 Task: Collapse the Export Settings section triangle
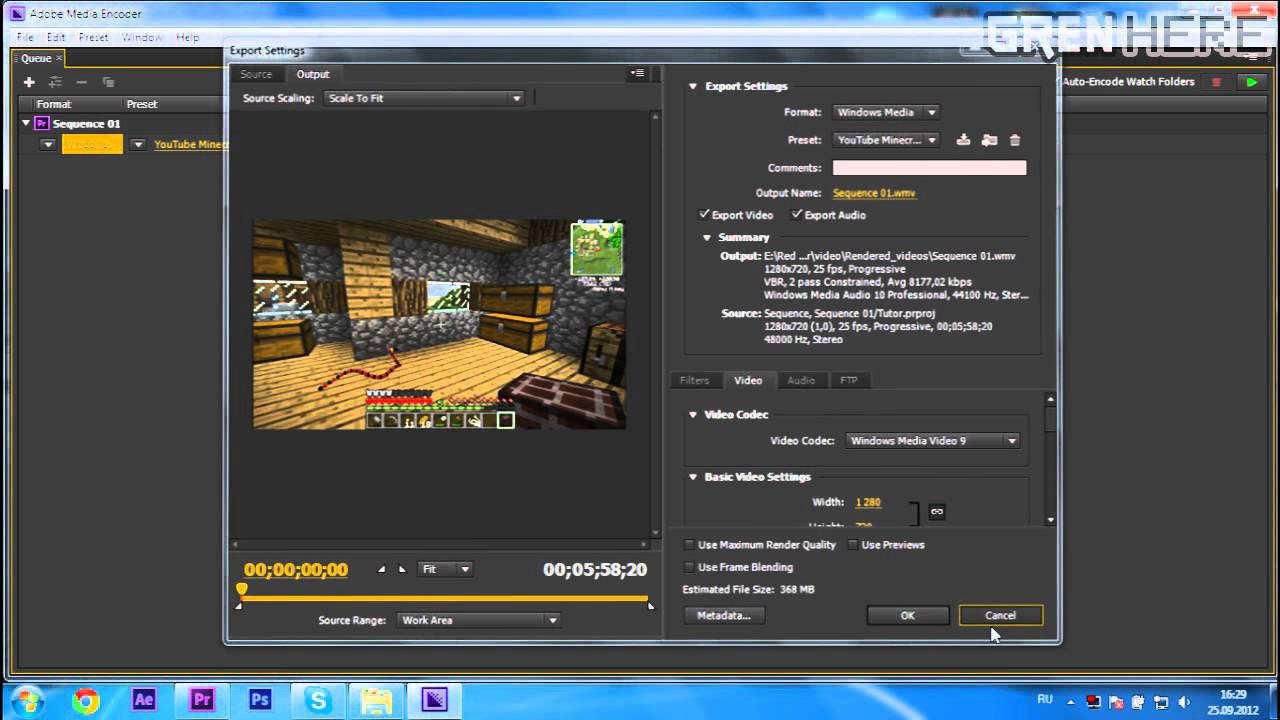(692, 86)
